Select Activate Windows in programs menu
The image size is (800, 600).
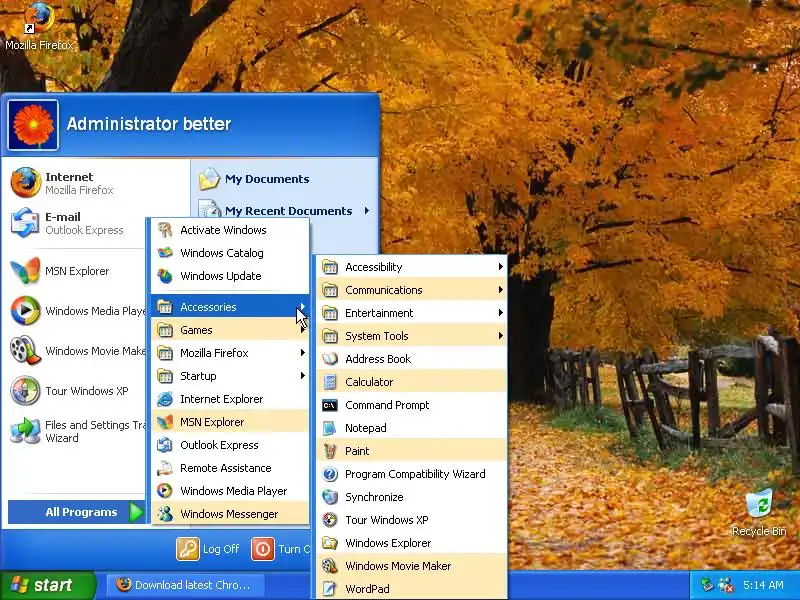(230, 230)
